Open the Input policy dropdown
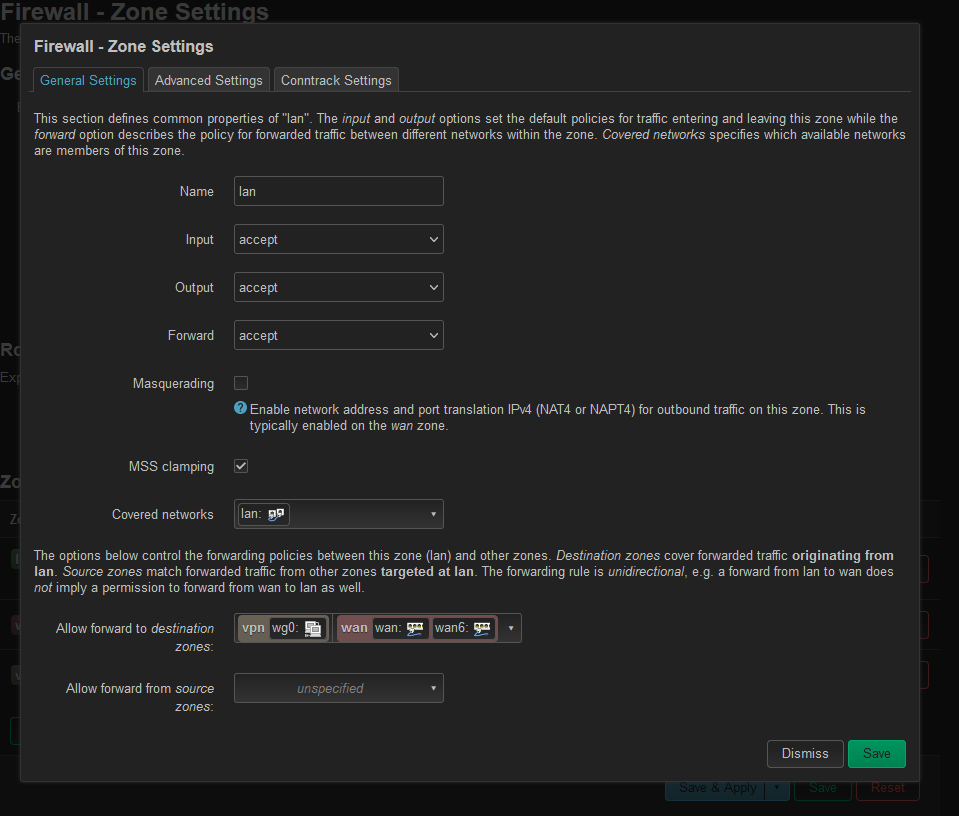The image size is (959, 816). pos(339,239)
